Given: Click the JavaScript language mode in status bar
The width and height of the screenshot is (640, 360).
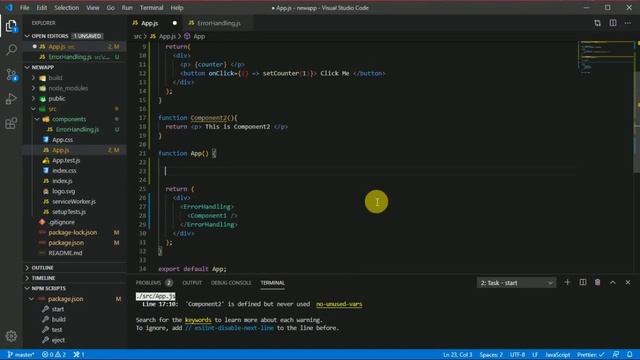Looking at the screenshot, I should coord(558,354).
